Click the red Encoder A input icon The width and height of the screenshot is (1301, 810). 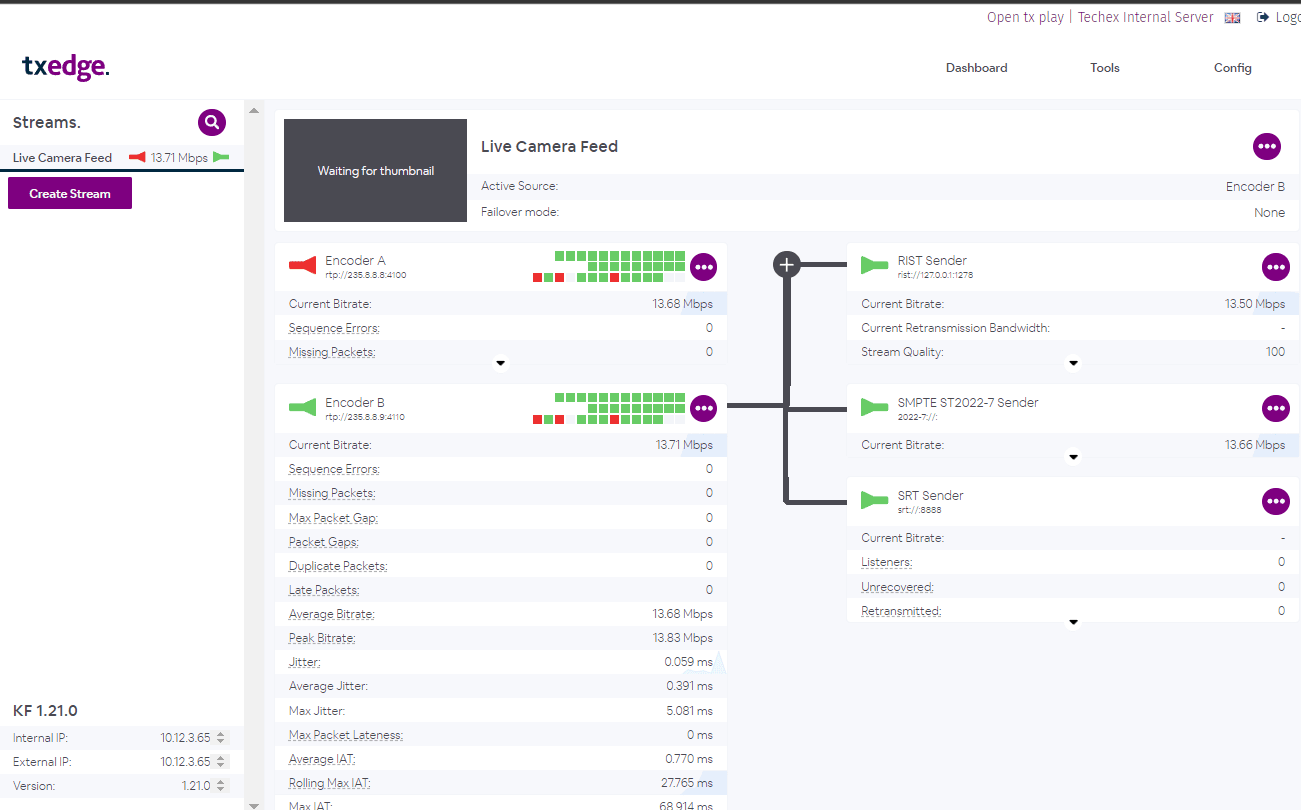pyautogui.click(x=302, y=266)
